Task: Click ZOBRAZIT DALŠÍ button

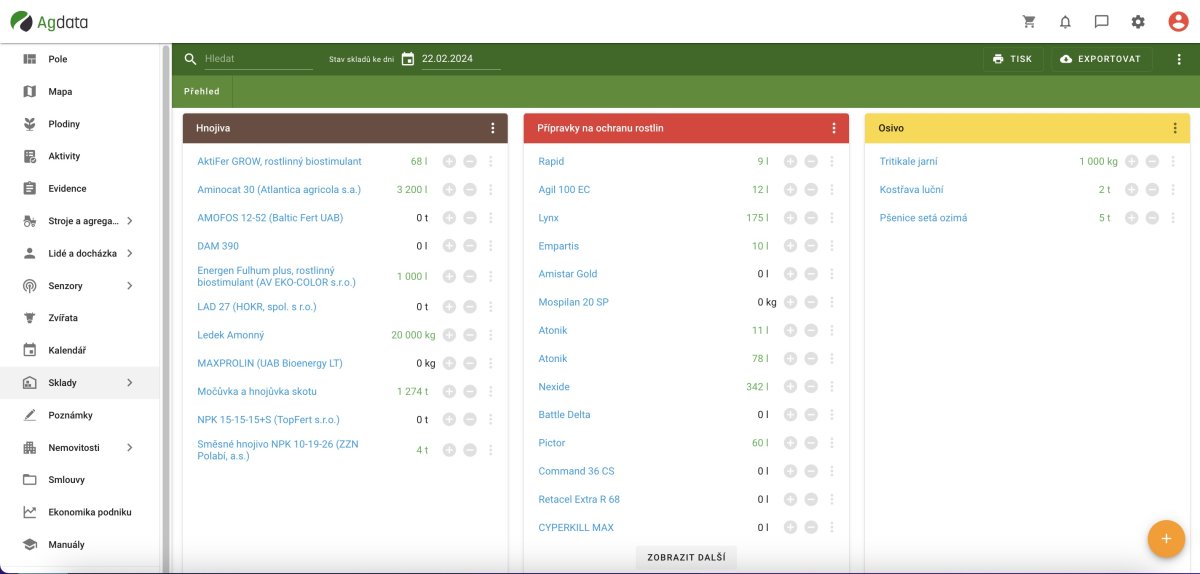Action: (x=686, y=558)
